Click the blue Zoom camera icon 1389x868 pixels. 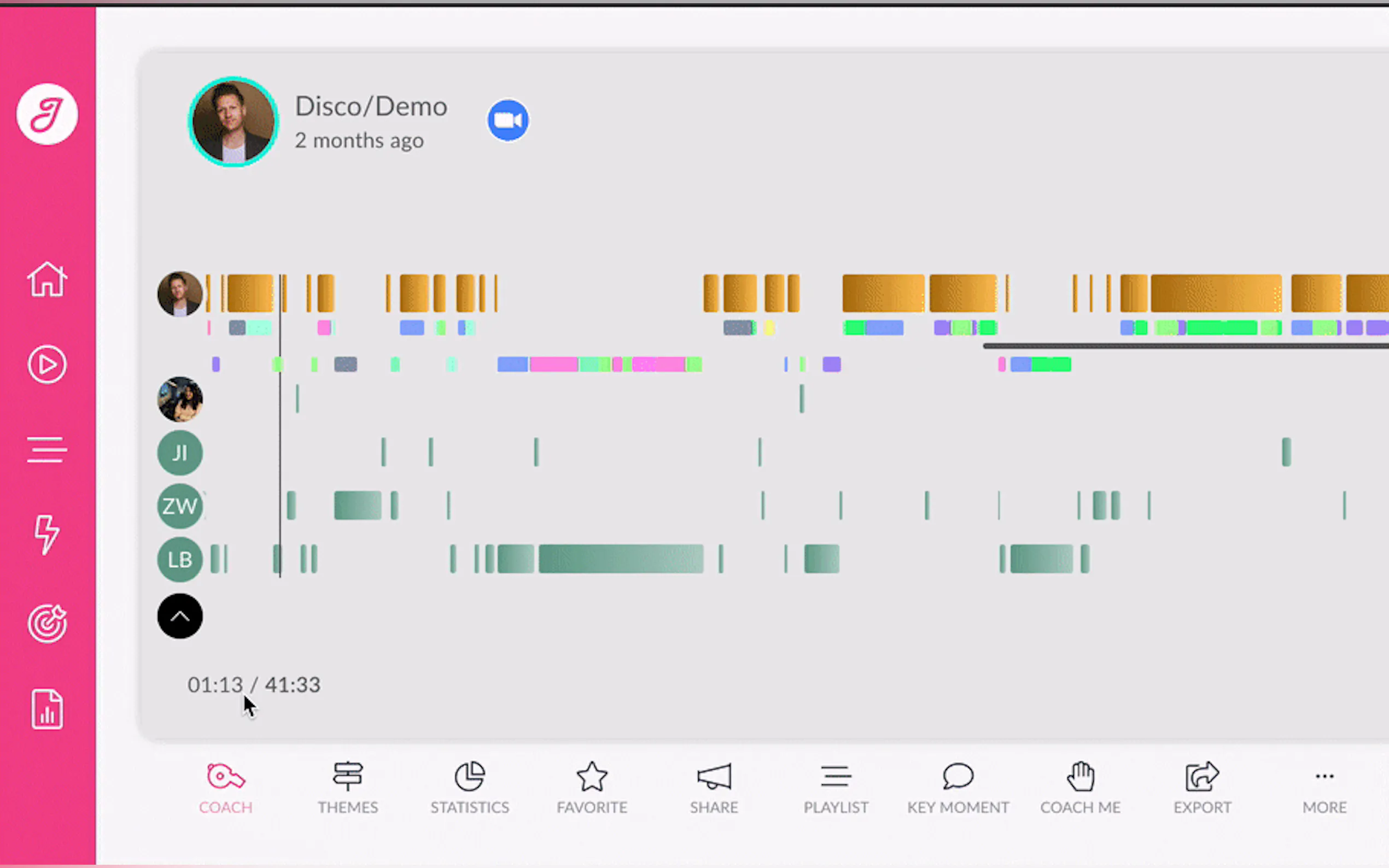(507, 121)
